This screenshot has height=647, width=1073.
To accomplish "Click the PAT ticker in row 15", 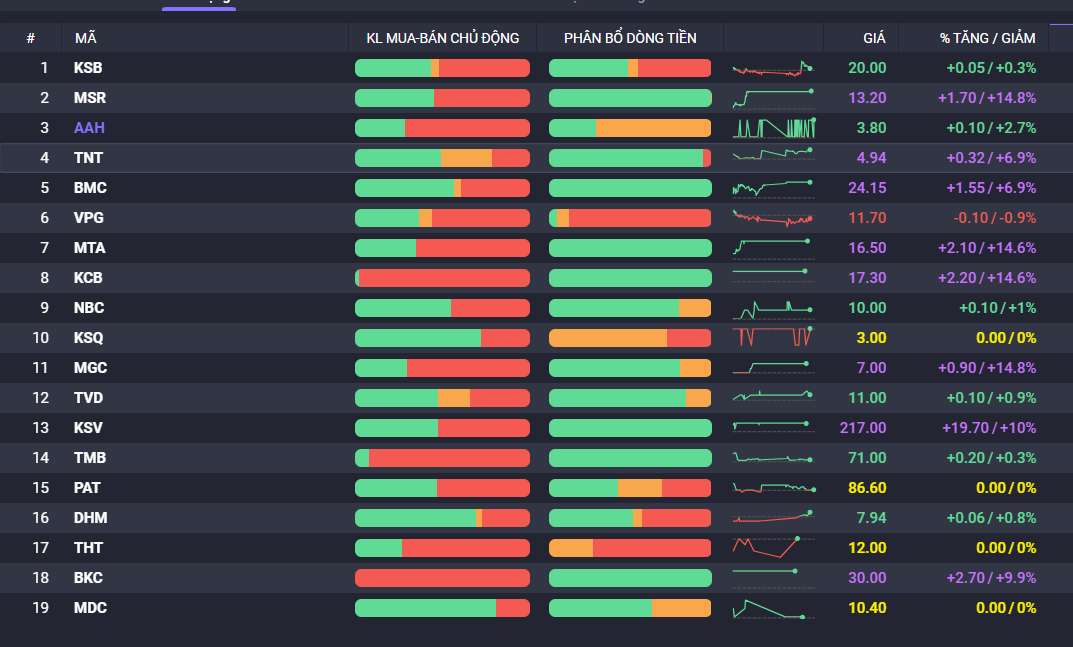I will 88,488.
